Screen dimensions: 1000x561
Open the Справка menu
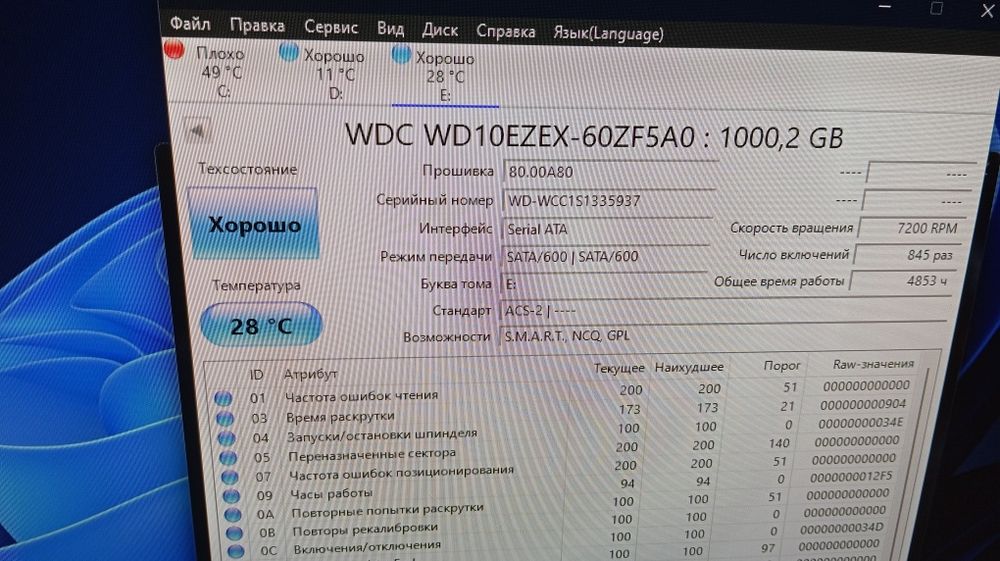point(506,31)
